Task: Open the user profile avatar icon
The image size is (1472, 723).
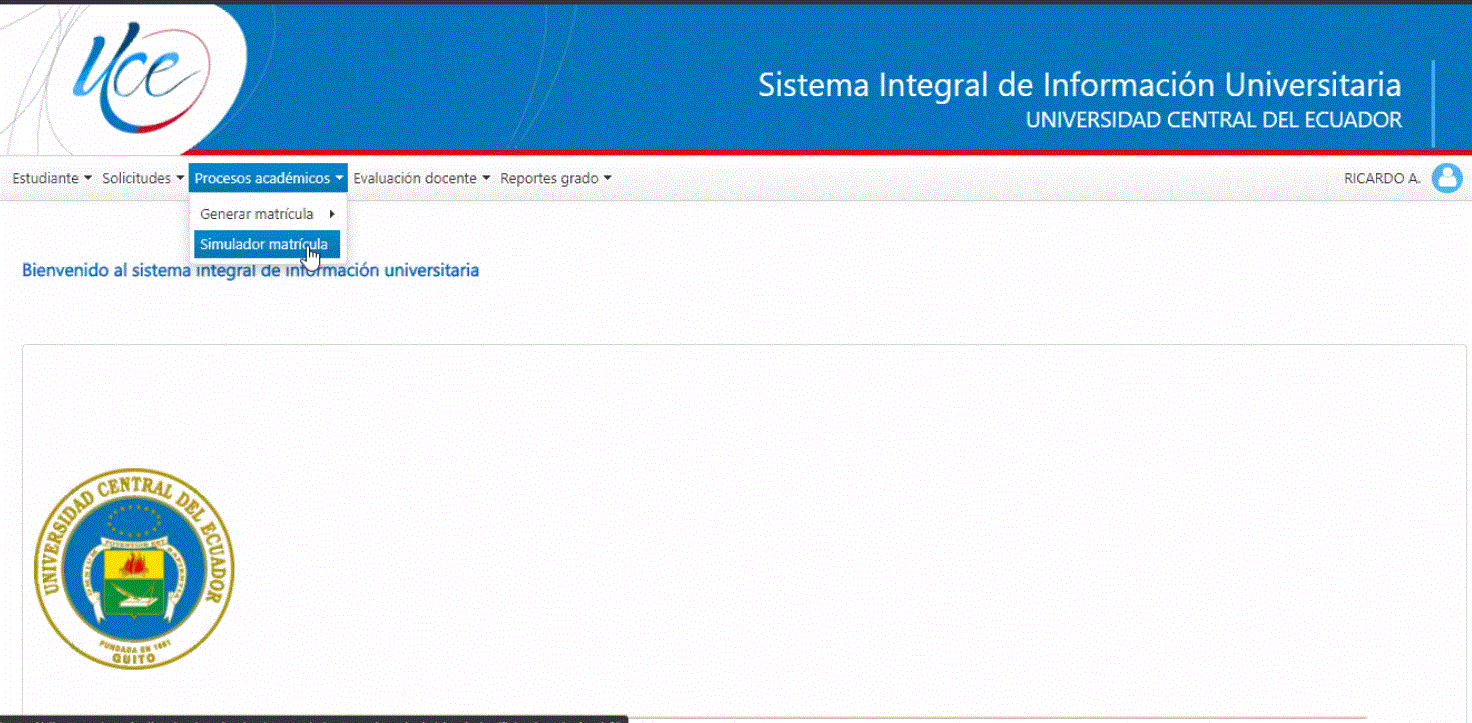Action: pos(1447,178)
